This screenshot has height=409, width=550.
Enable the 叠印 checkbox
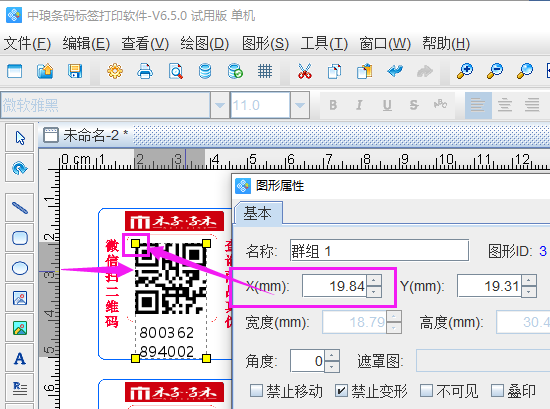[497, 390]
